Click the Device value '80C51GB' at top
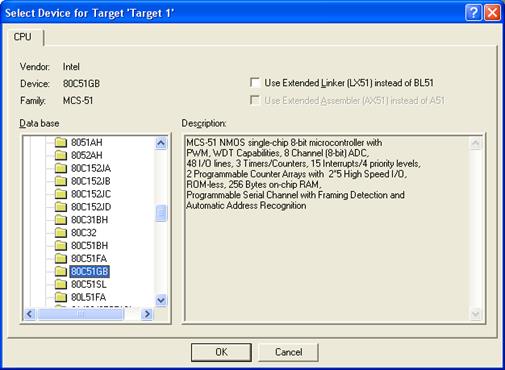Image resolution: width=505 pixels, height=370 pixels. point(81,83)
